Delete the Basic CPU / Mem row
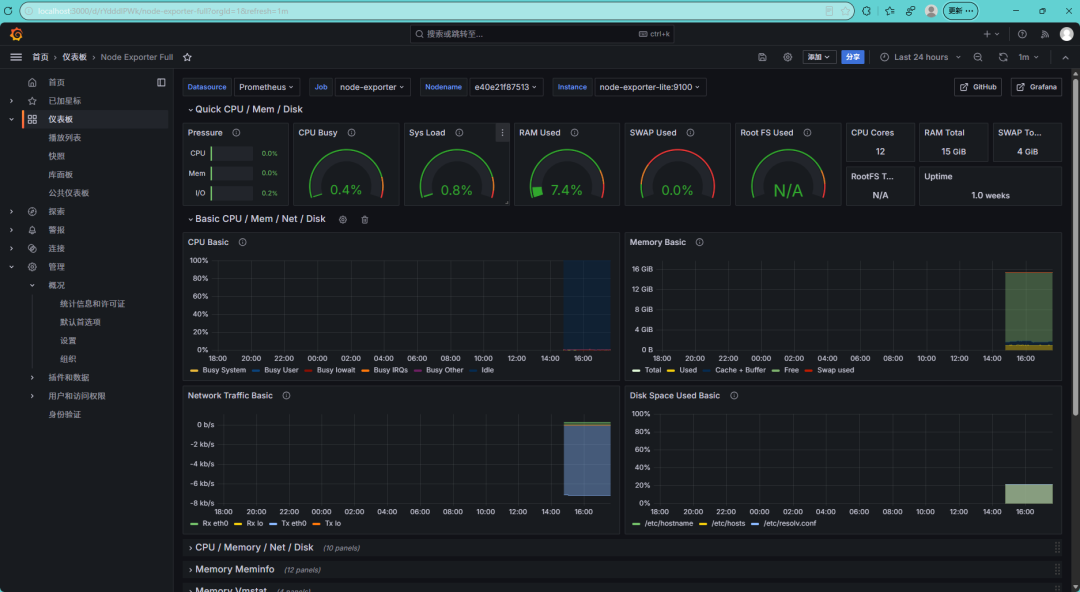This screenshot has width=1080, height=592. (365, 219)
